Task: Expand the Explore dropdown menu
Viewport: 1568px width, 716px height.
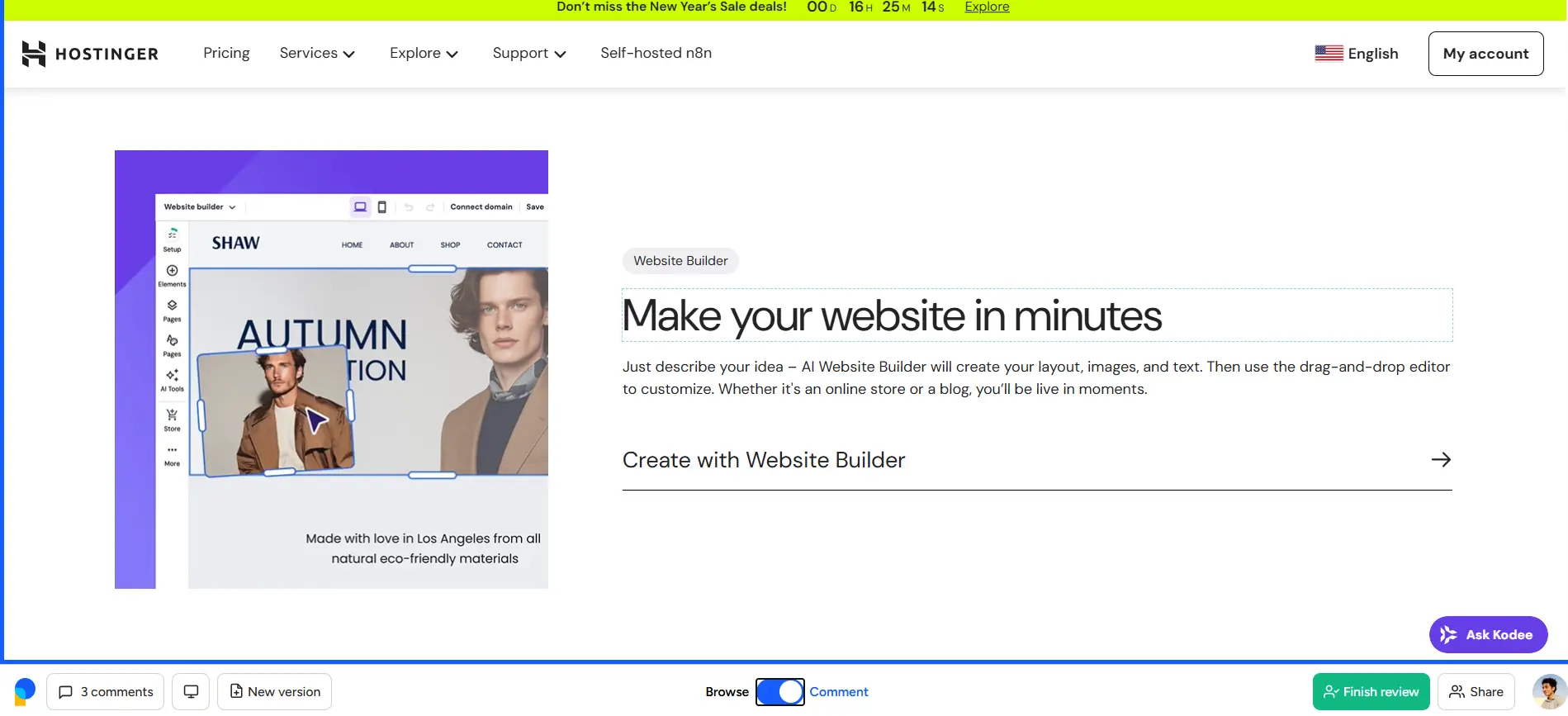Action: coord(424,53)
